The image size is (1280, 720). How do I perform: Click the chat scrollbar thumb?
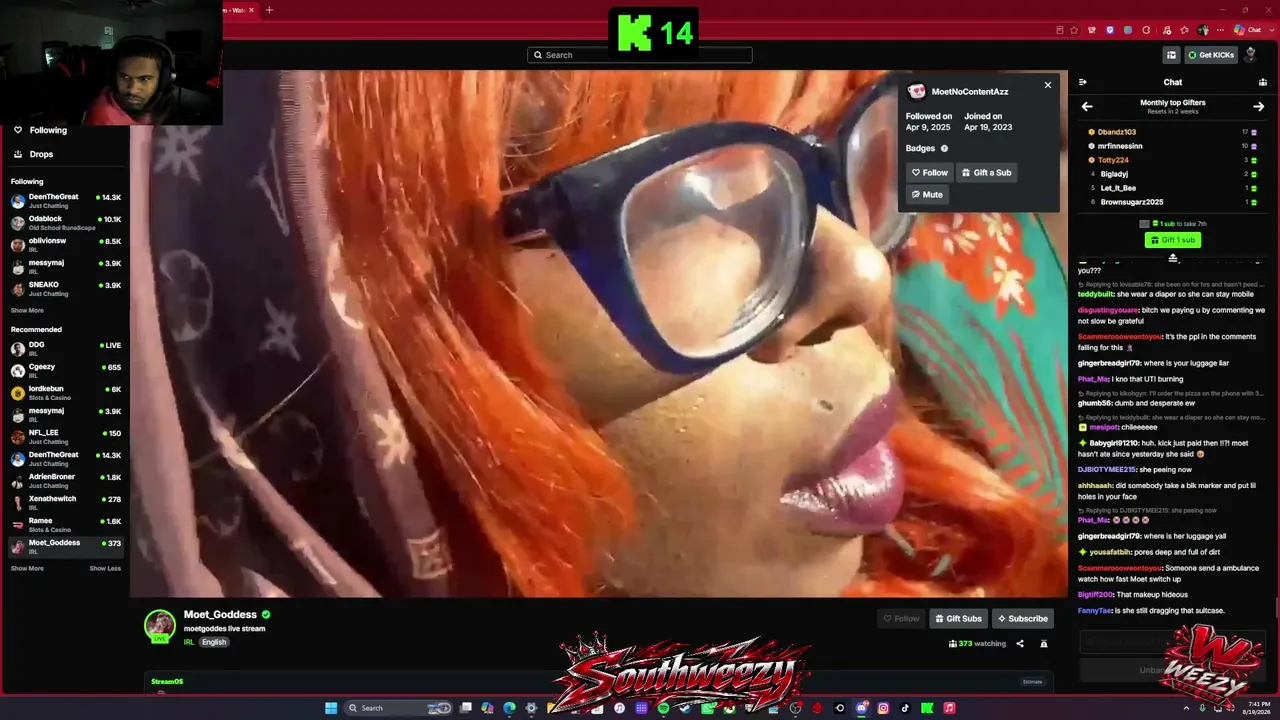[1277, 607]
